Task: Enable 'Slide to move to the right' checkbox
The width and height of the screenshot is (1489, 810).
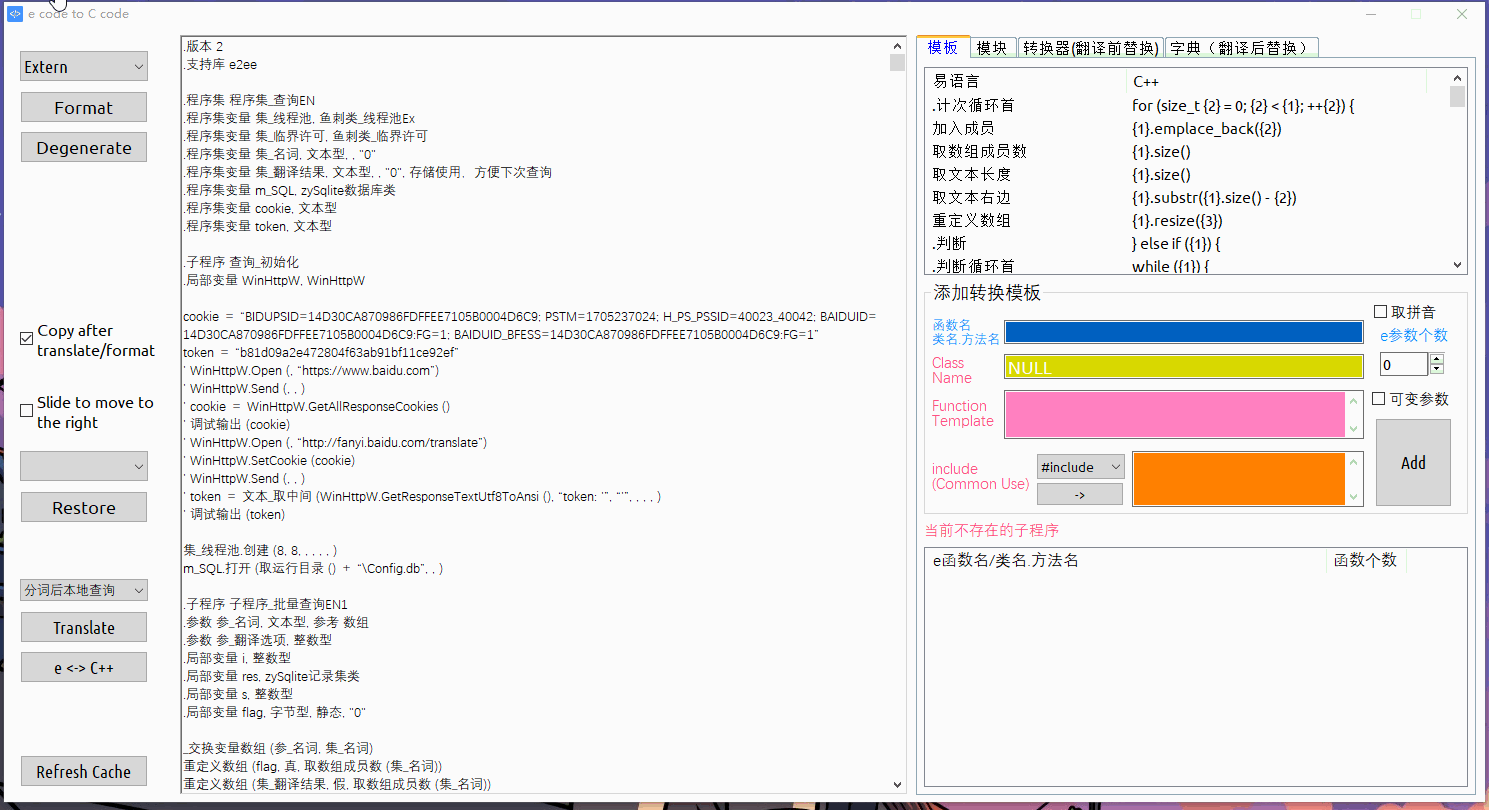Action: tap(27, 411)
